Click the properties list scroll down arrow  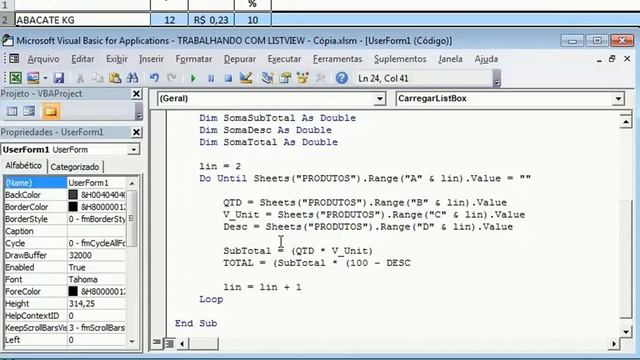pyautogui.click(x=132, y=341)
